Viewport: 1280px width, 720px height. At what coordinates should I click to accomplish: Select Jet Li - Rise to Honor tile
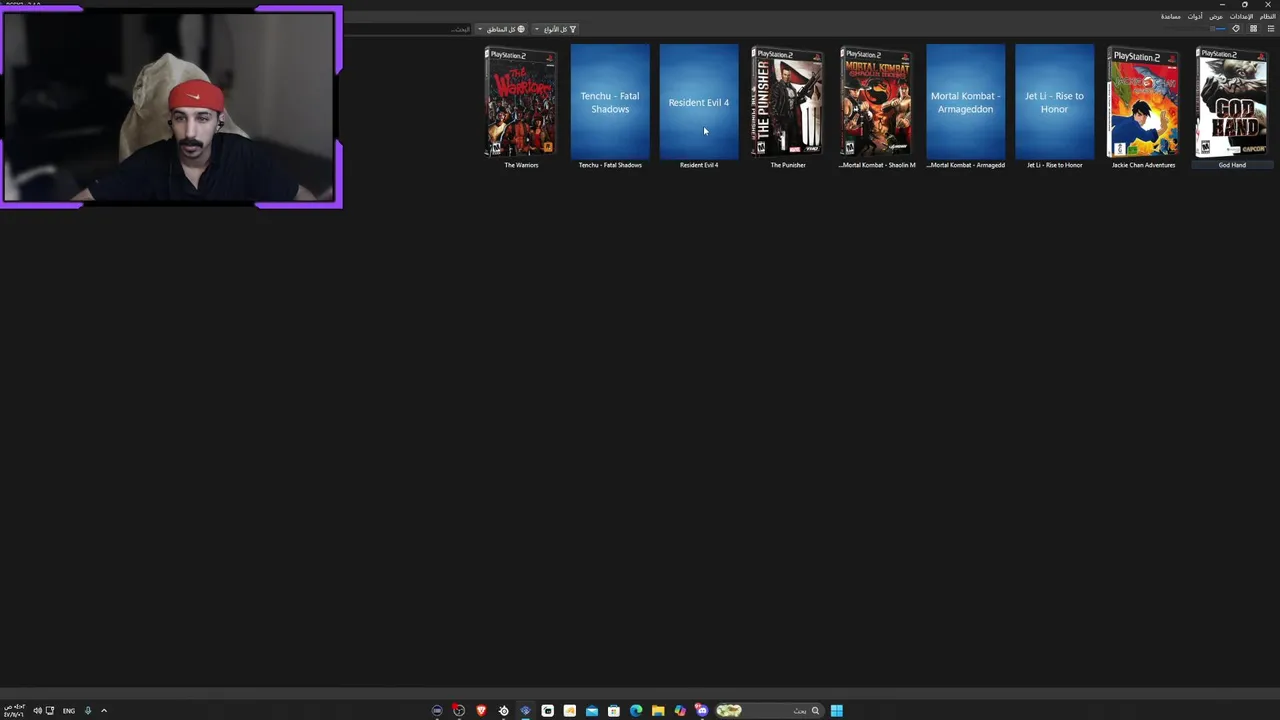1054,102
